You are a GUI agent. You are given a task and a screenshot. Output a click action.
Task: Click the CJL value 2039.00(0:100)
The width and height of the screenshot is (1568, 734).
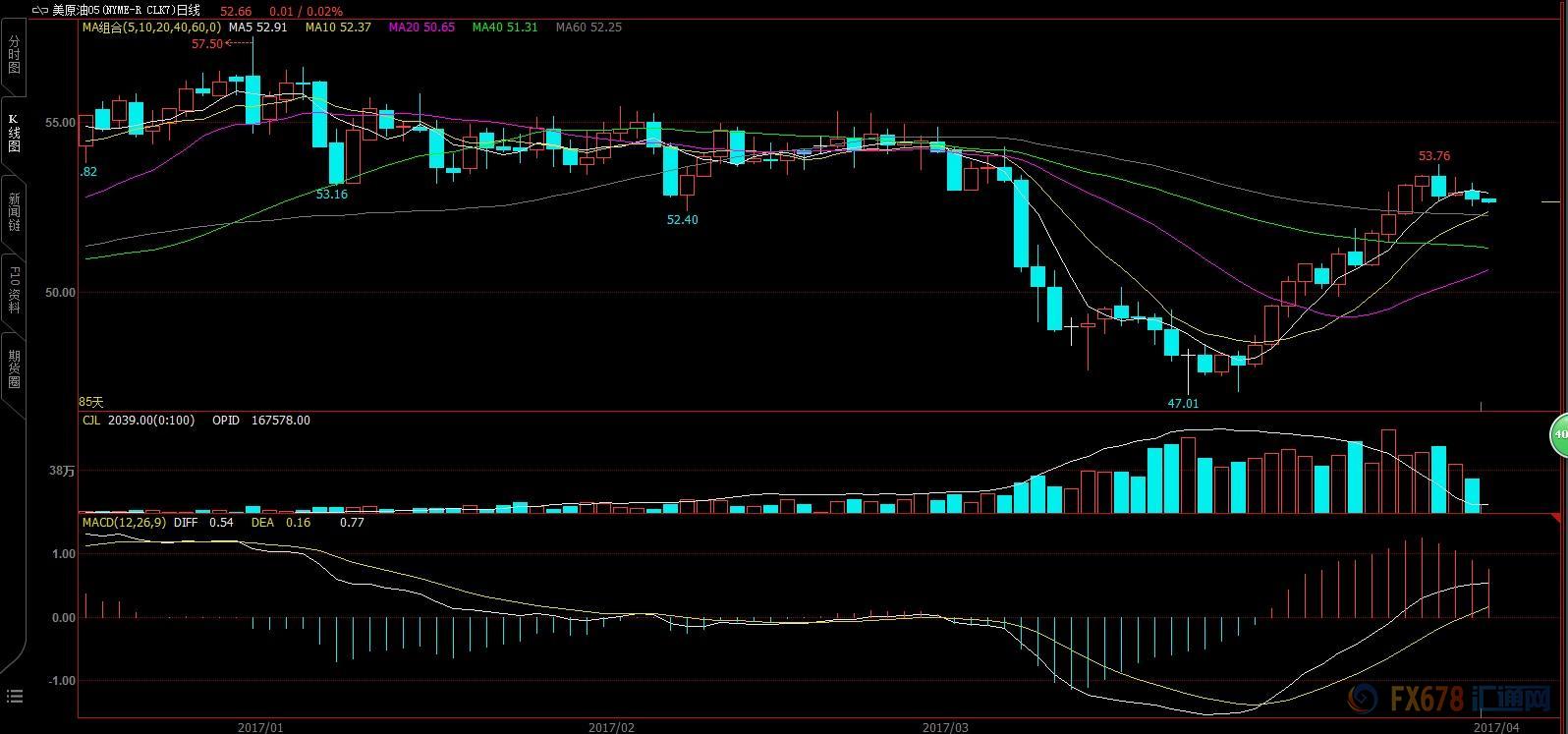(151, 421)
